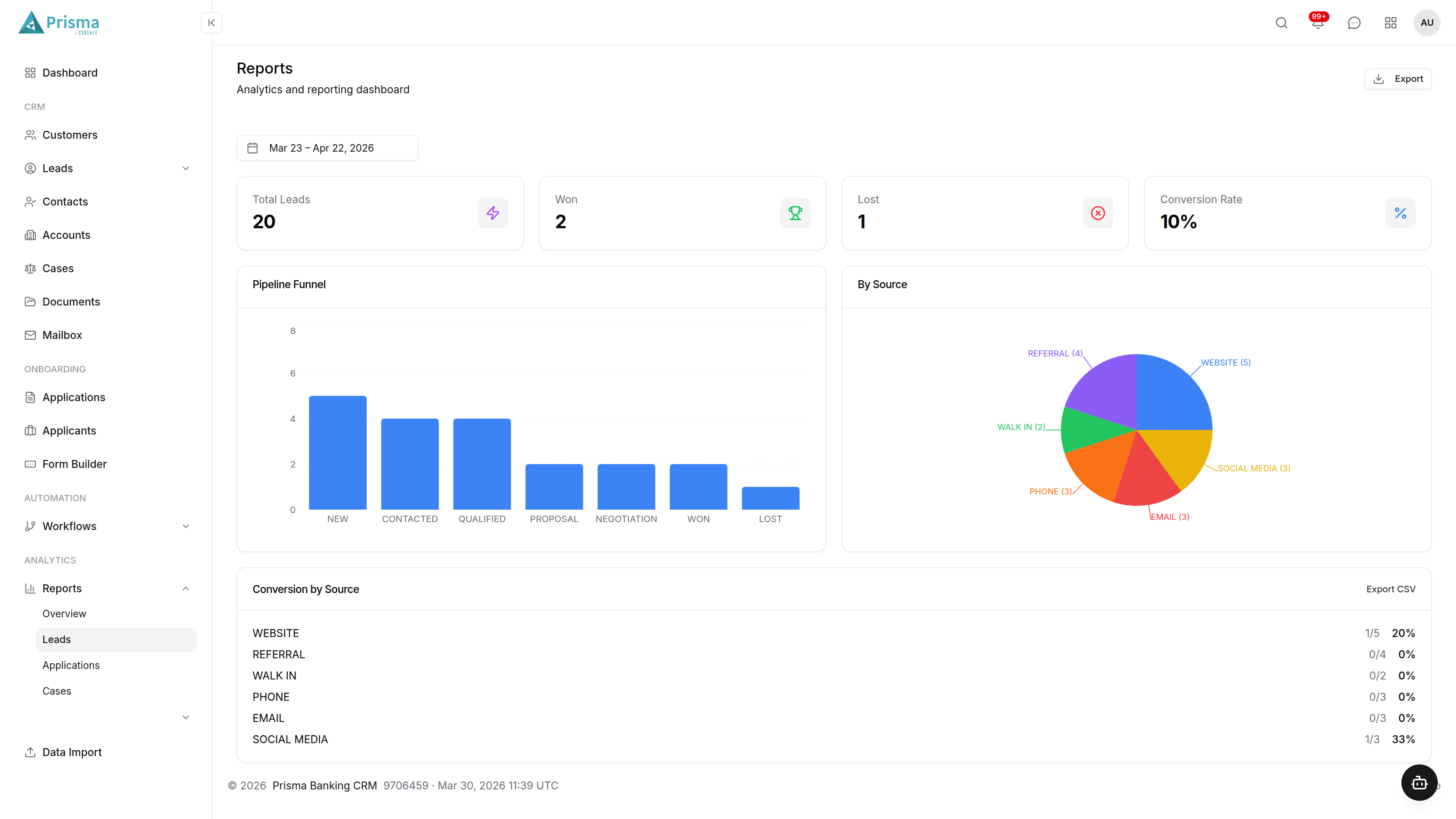Open the chat messages icon
This screenshot has width=1456, height=819.
pos(1354,23)
